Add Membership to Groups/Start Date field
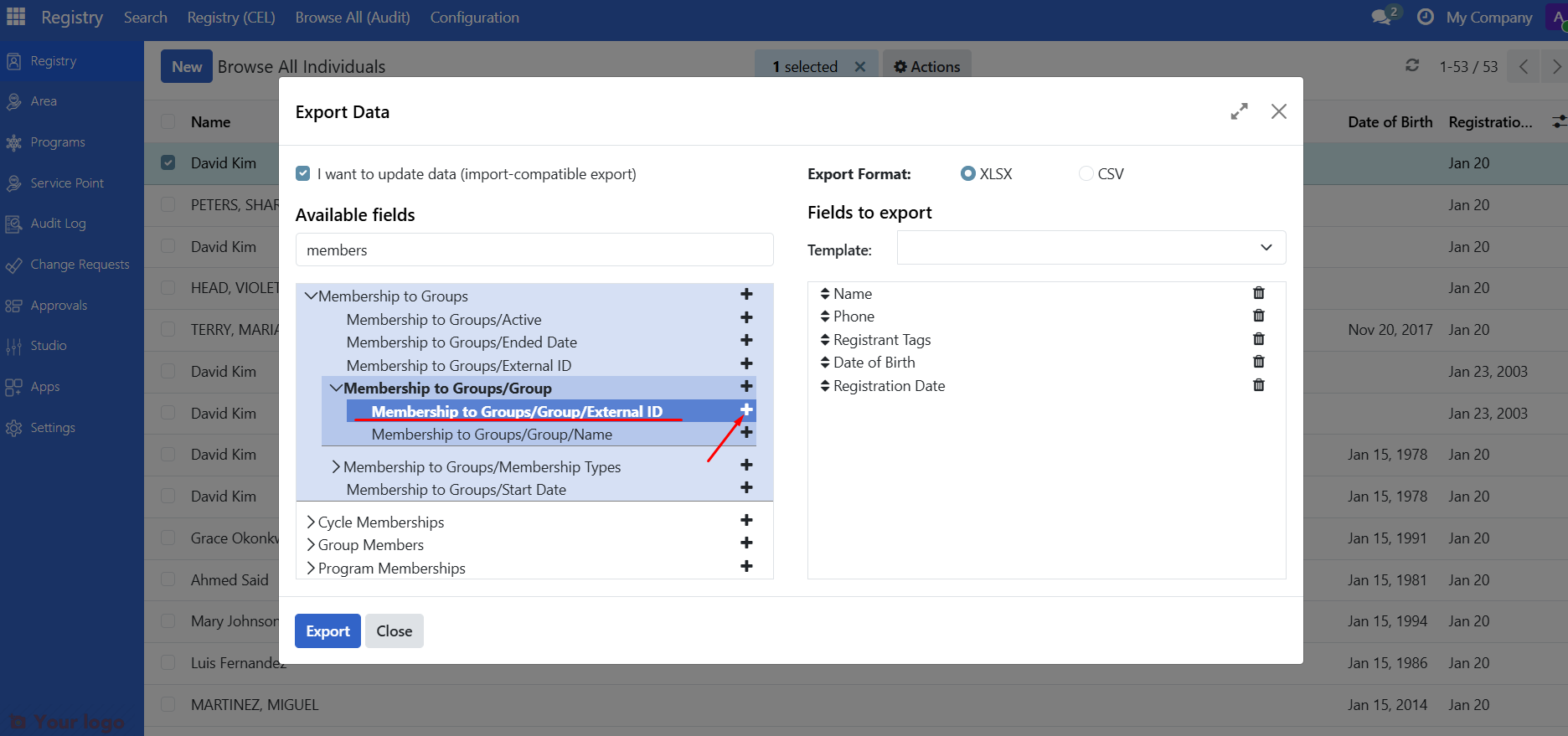 coord(746,488)
